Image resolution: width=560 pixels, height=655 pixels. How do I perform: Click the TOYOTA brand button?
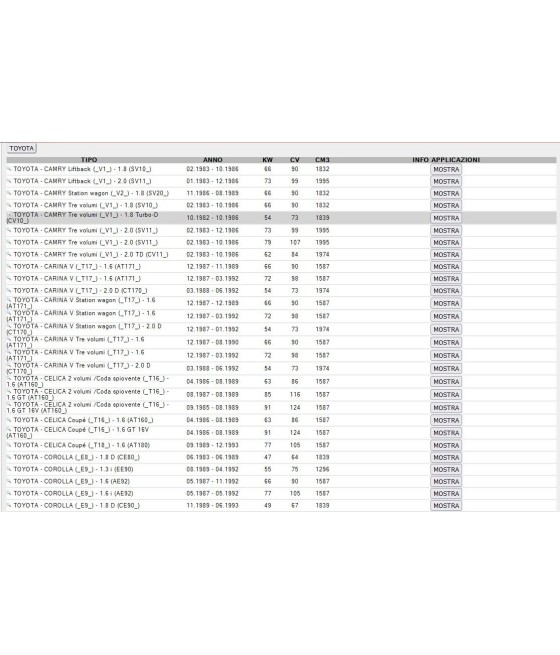pos(22,149)
